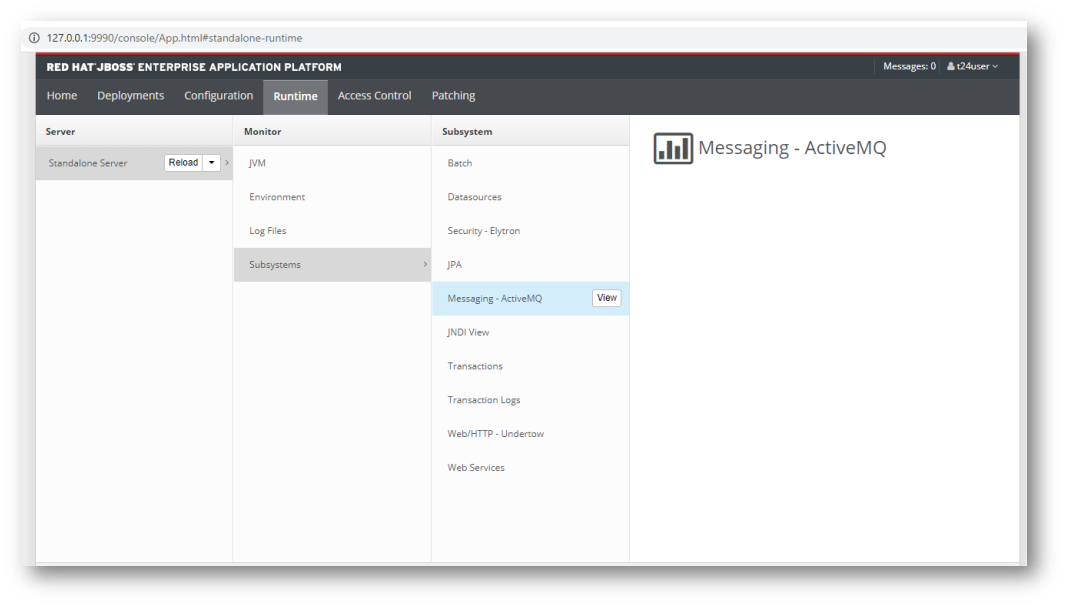Open the Patching tab
Viewport: 1069px width, 608px height.
(453, 96)
